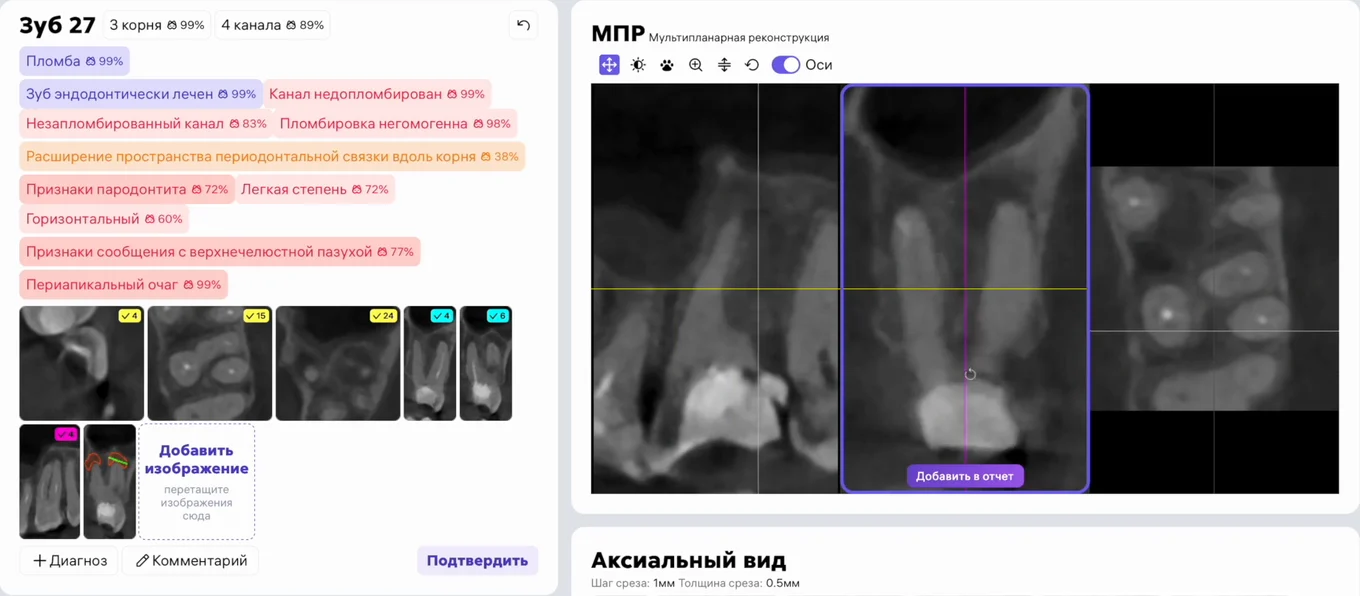Image resolution: width=1360 pixels, height=596 pixels.
Task: Activate the zoom-in magnifier tool
Action: [x=696, y=65]
